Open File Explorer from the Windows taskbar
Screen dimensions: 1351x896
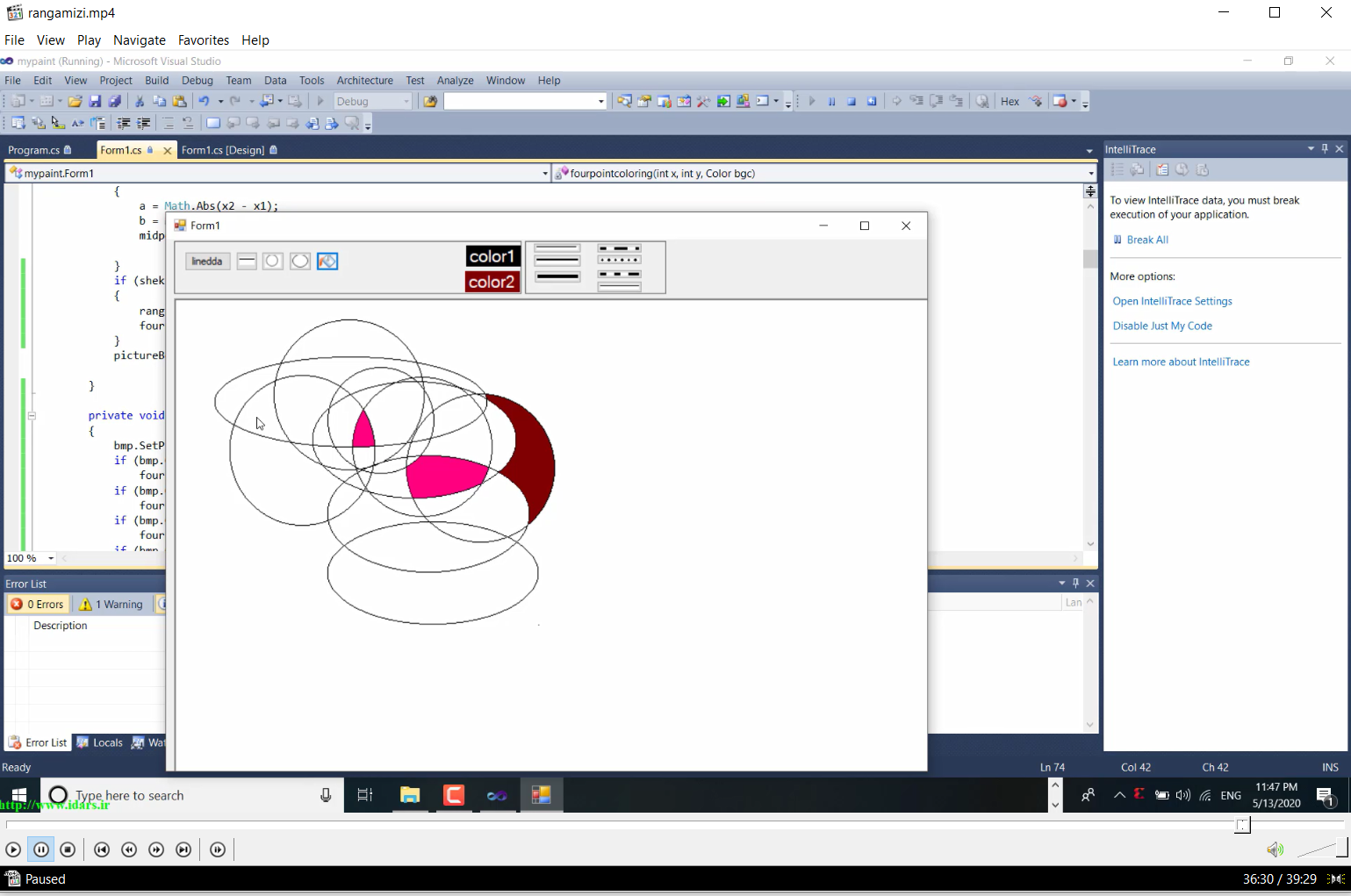coord(410,795)
